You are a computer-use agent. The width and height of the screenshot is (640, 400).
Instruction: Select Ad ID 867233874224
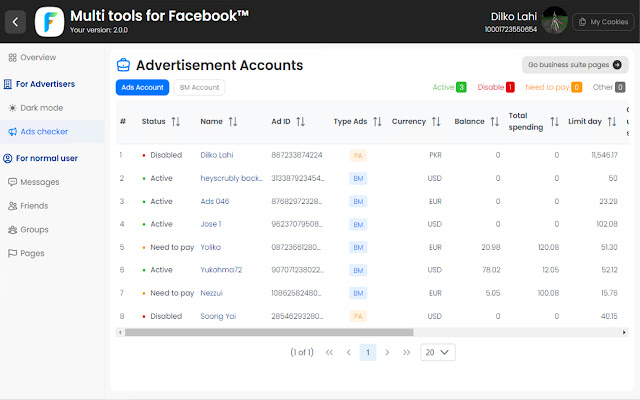pyautogui.click(x=297, y=155)
